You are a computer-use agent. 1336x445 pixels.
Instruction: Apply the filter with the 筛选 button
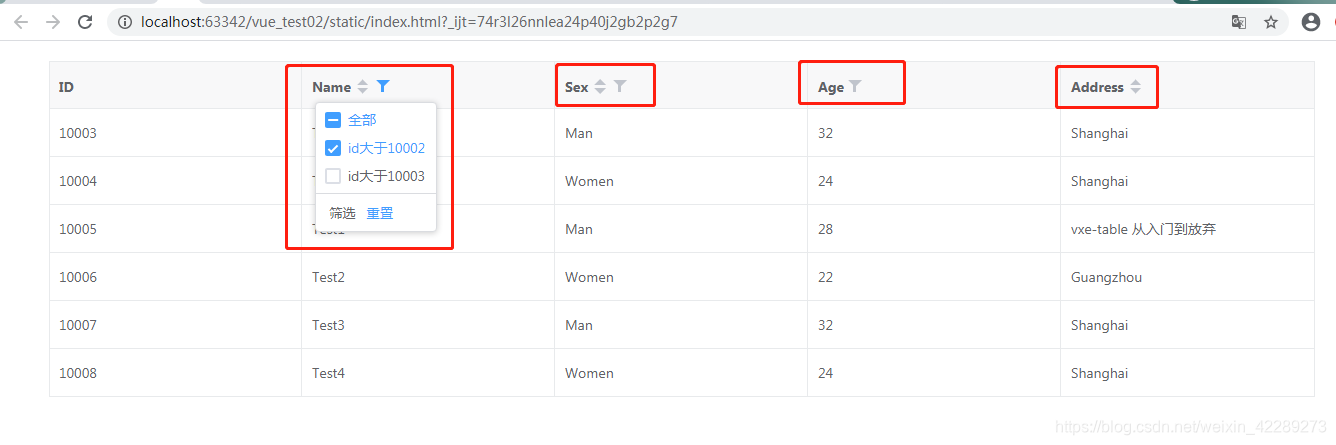coord(342,213)
